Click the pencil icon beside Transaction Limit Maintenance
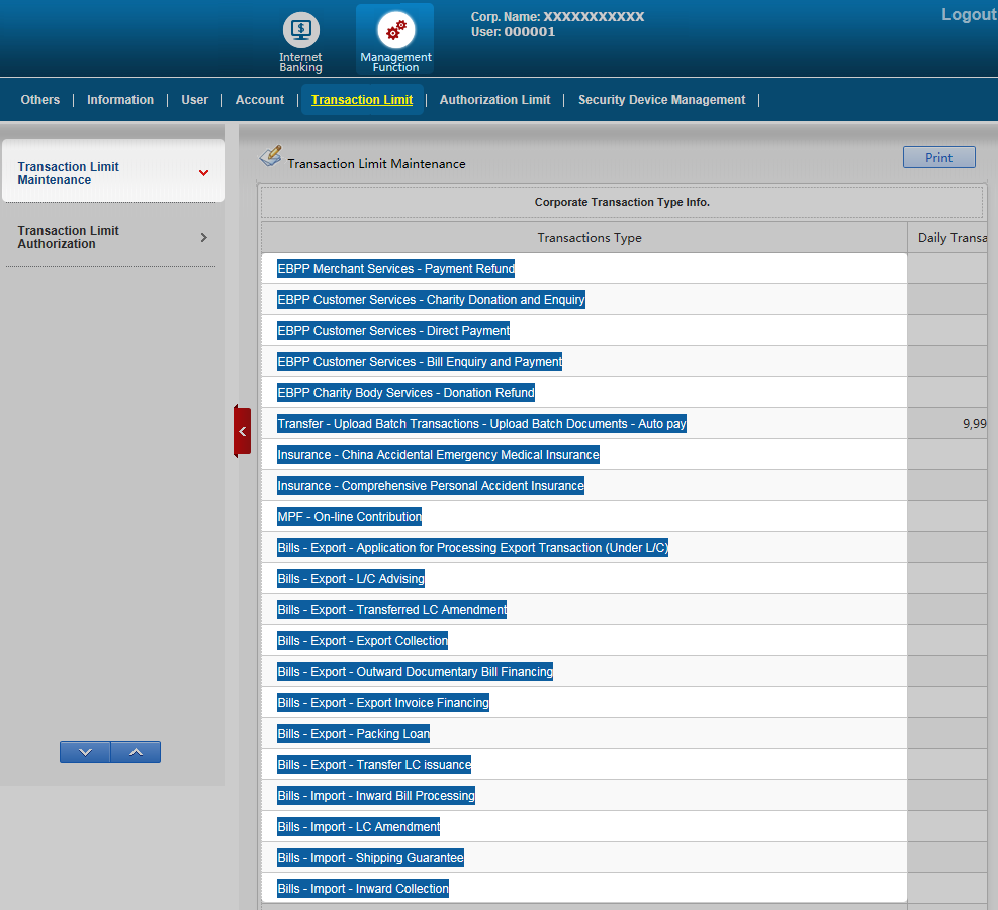 coord(270,156)
